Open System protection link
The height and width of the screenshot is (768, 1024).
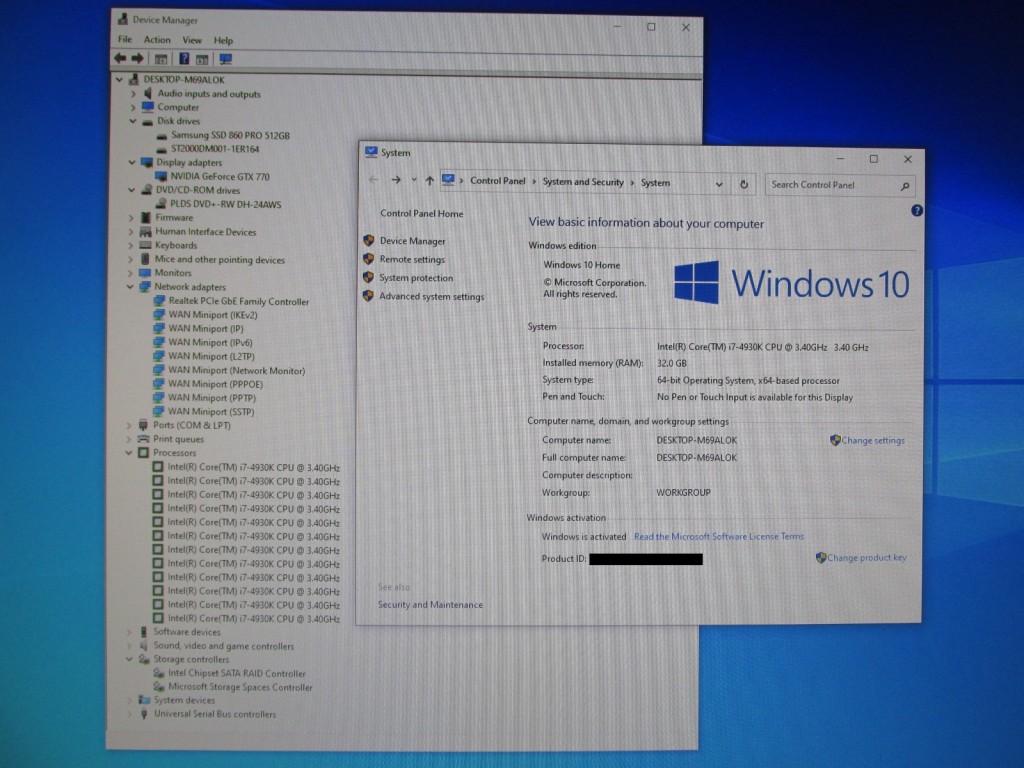(x=416, y=278)
